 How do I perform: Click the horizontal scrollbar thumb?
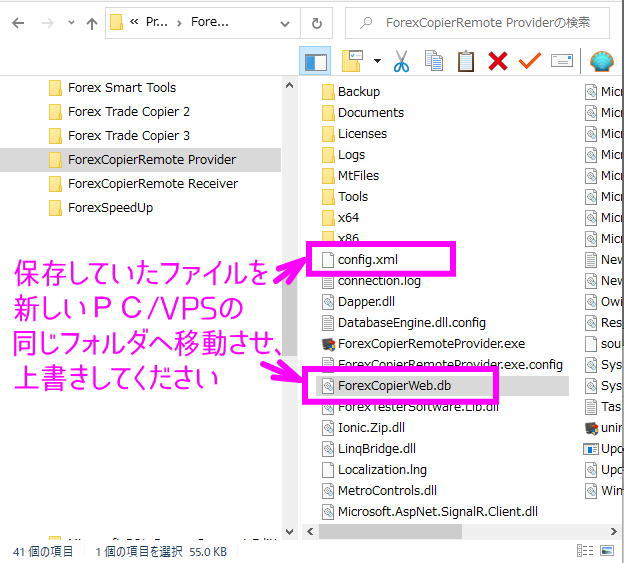pyautogui.click(x=390, y=531)
